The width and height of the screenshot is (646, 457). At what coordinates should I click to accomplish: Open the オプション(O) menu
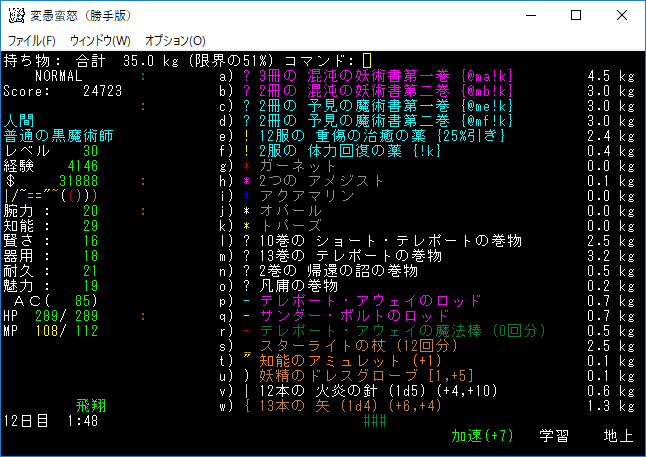click(x=175, y=41)
